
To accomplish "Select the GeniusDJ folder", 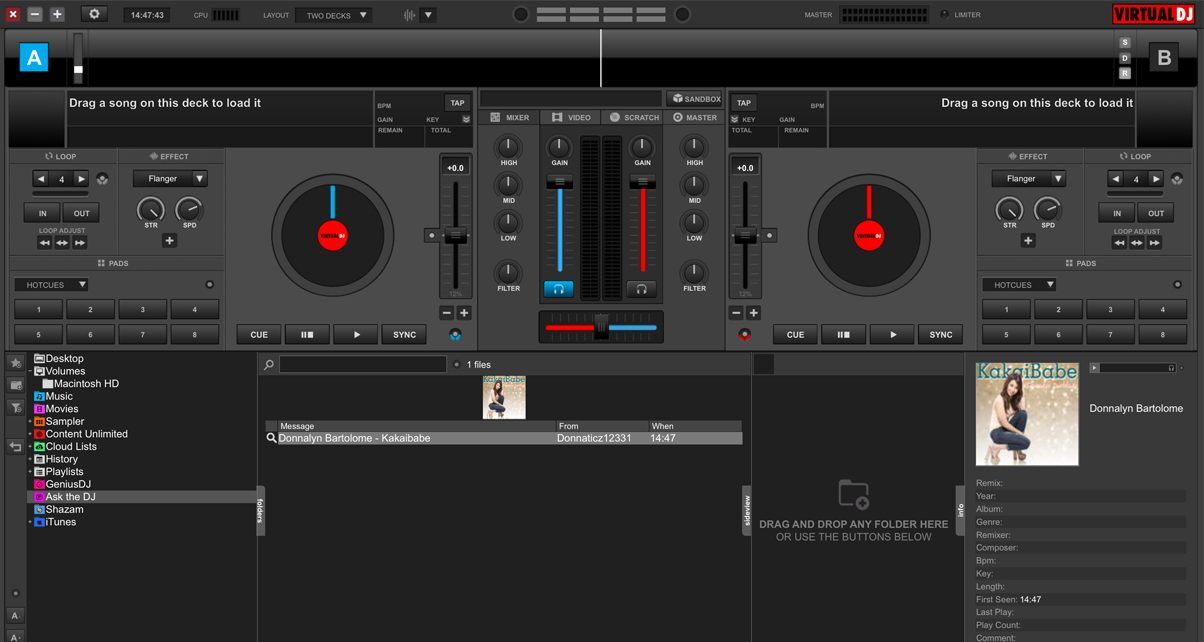I will 61,484.
